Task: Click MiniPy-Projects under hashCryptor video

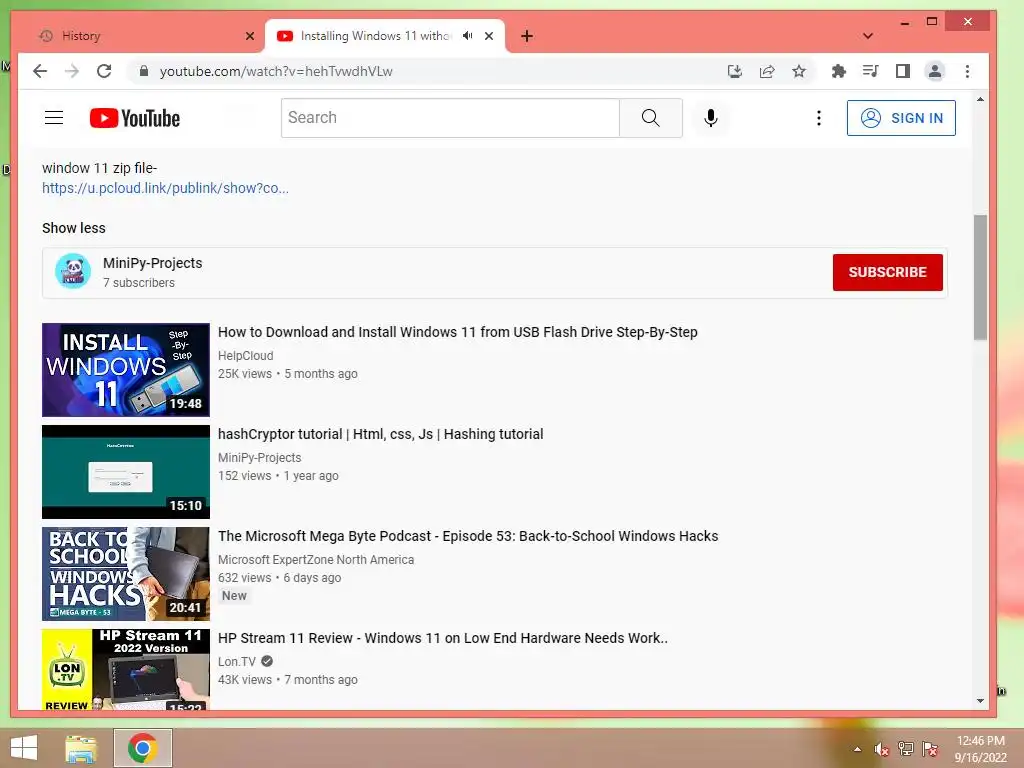Action: point(259,457)
